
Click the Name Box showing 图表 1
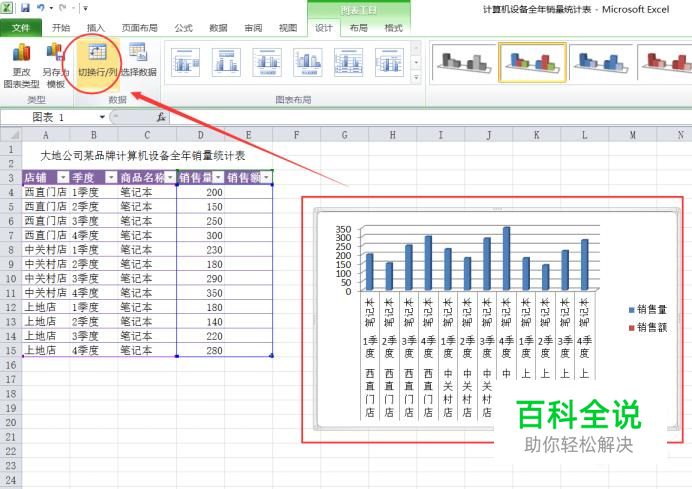pyautogui.click(x=49, y=117)
